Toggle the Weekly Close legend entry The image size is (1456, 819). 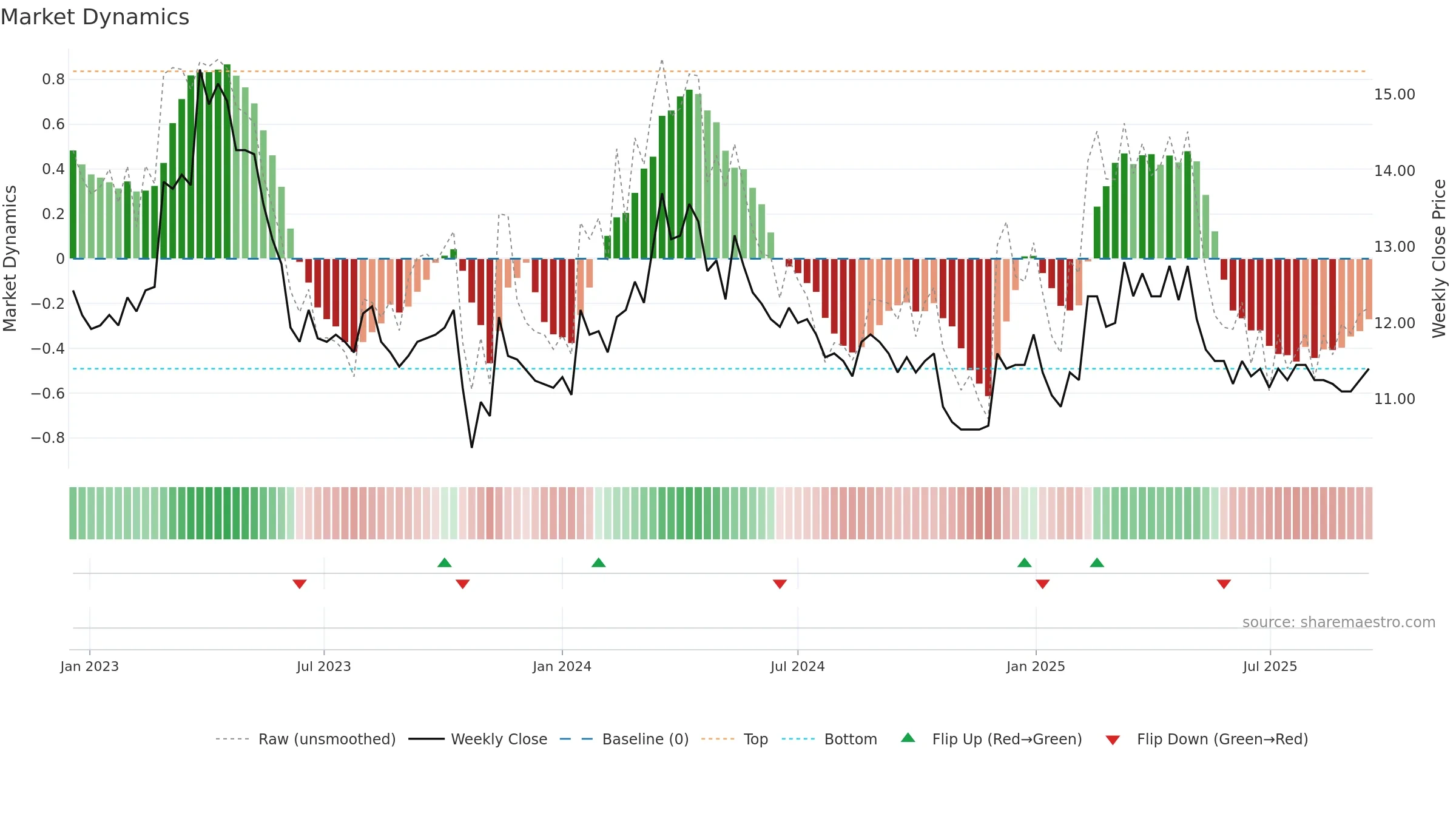pyautogui.click(x=478, y=739)
